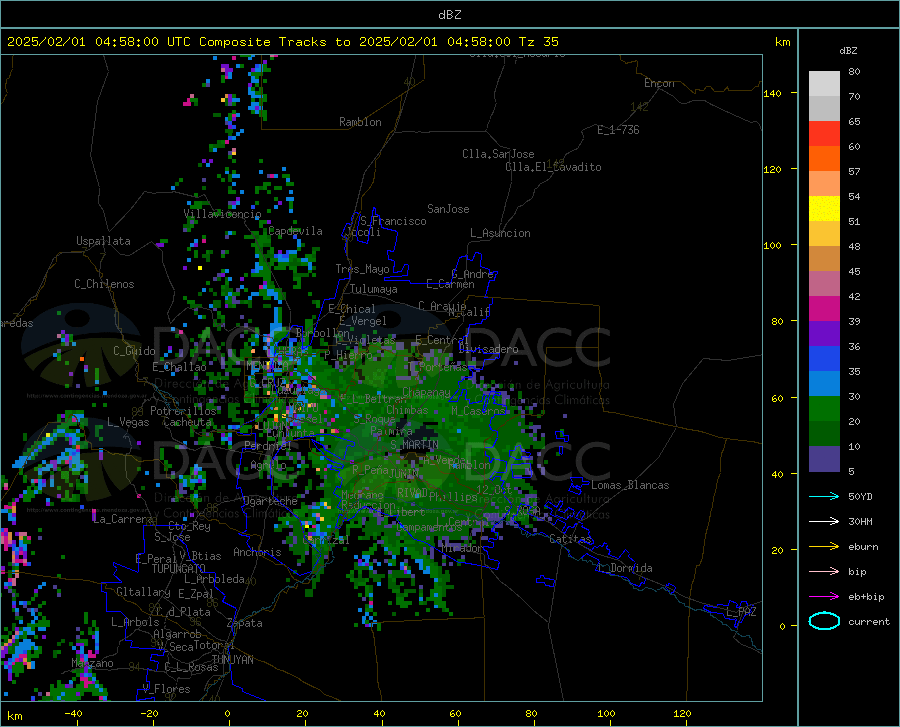This screenshot has width=900, height=727.
Task: Click the Villavicencio place label
Action: tap(222, 214)
